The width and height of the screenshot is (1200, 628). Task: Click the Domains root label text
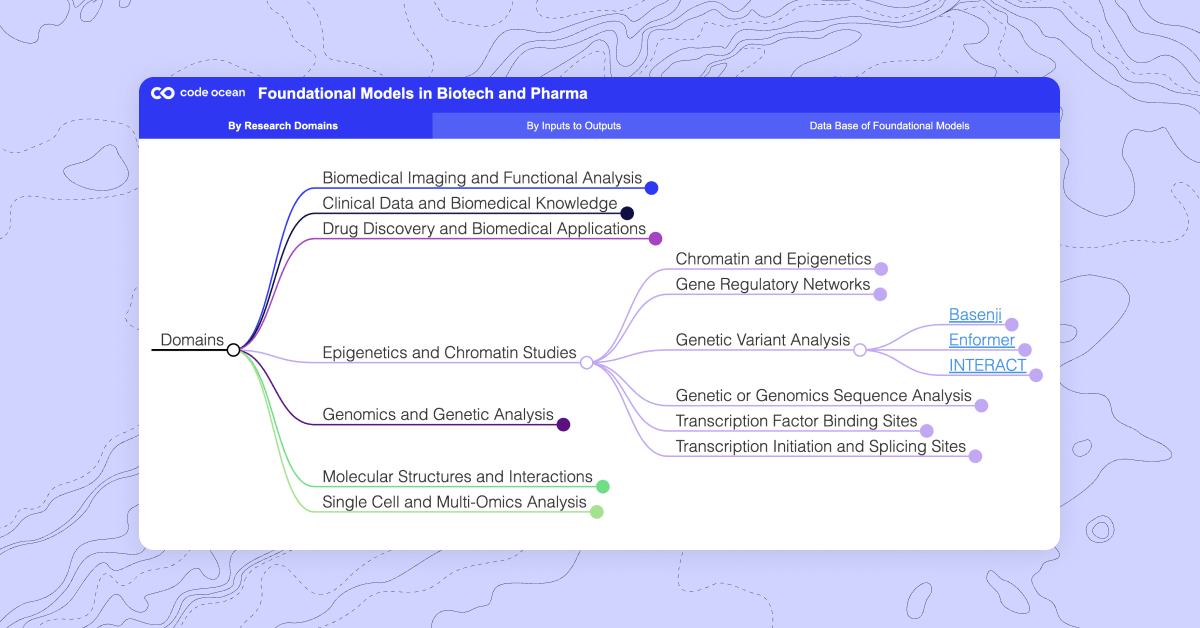pyautogui.click(x=192, y=340)
